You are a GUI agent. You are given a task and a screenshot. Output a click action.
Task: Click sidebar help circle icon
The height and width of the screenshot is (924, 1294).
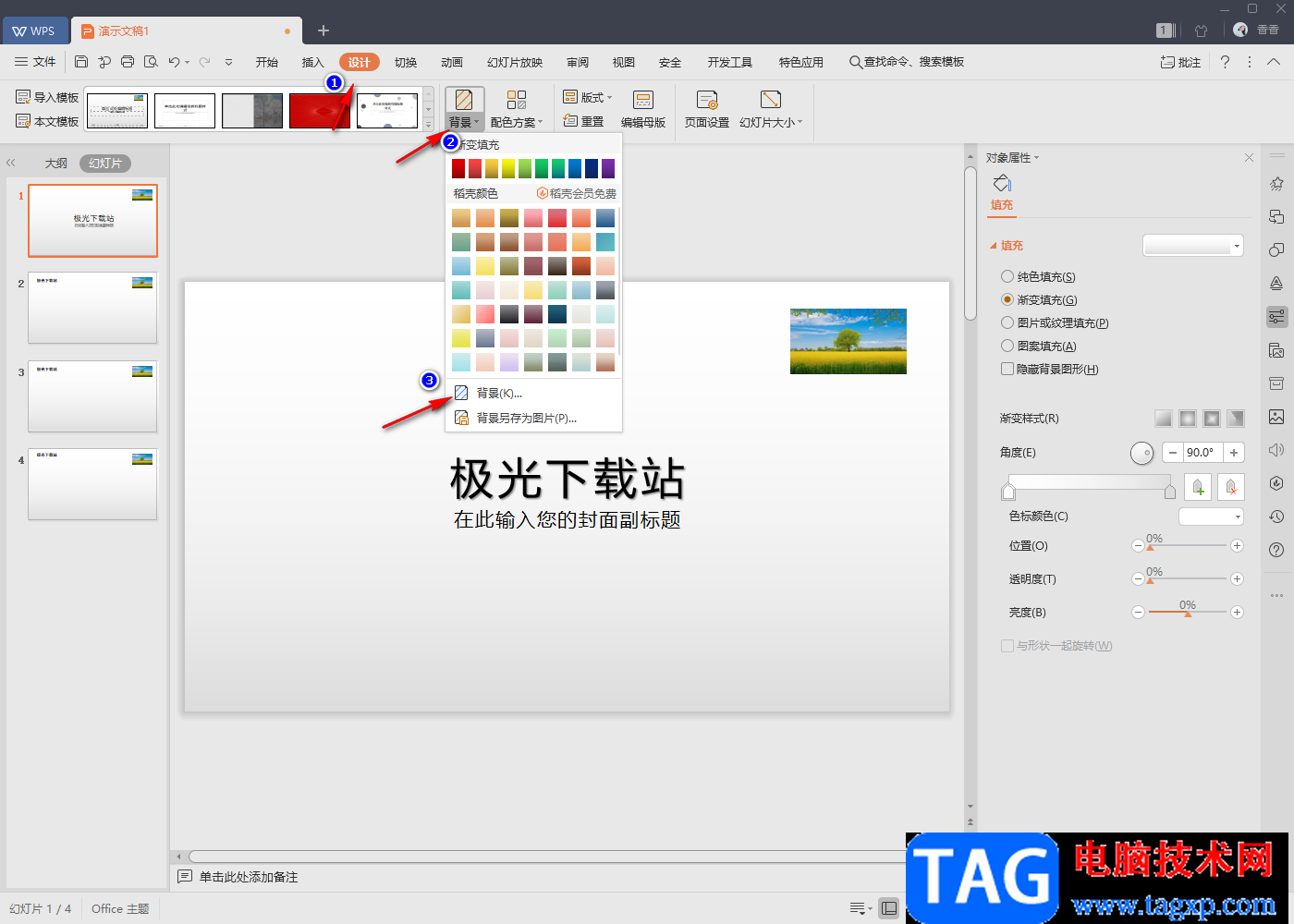(1276, 550)
